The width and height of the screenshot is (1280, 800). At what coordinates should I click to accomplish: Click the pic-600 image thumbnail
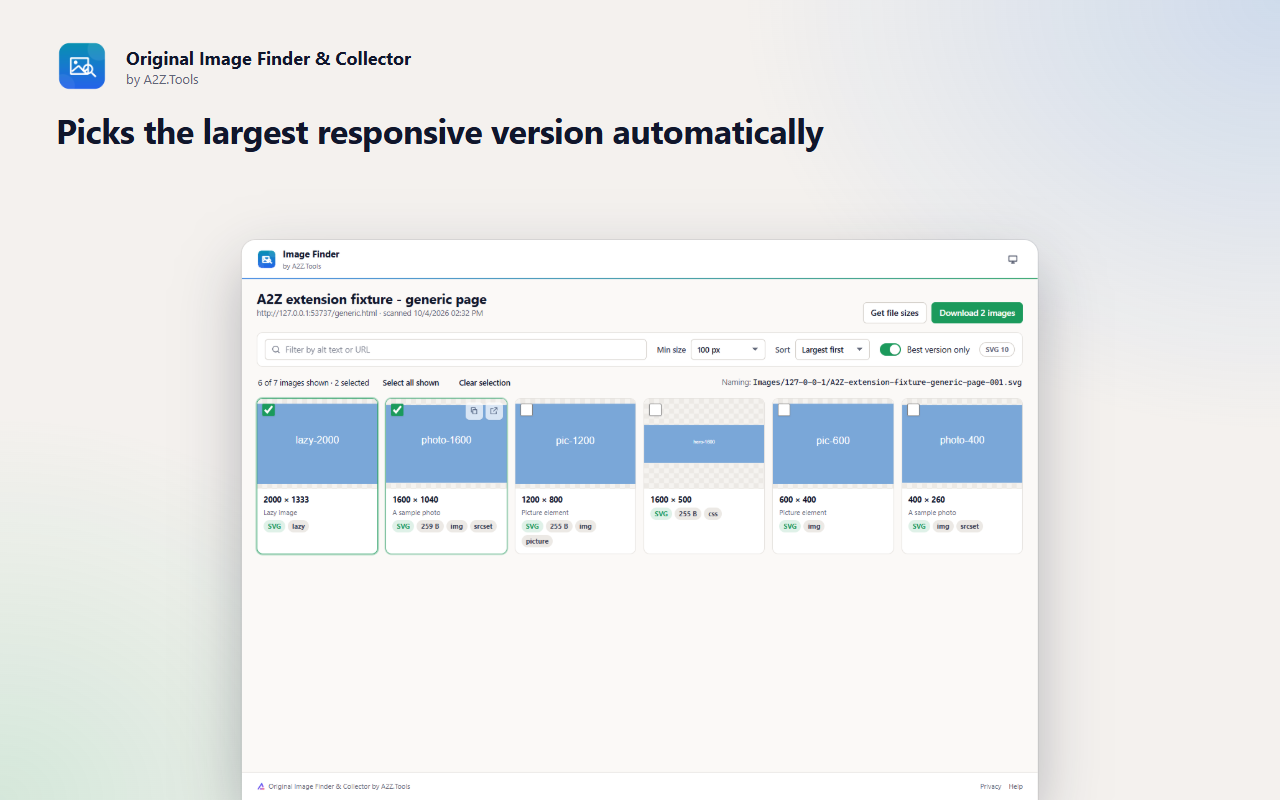(x=833, y=443)
